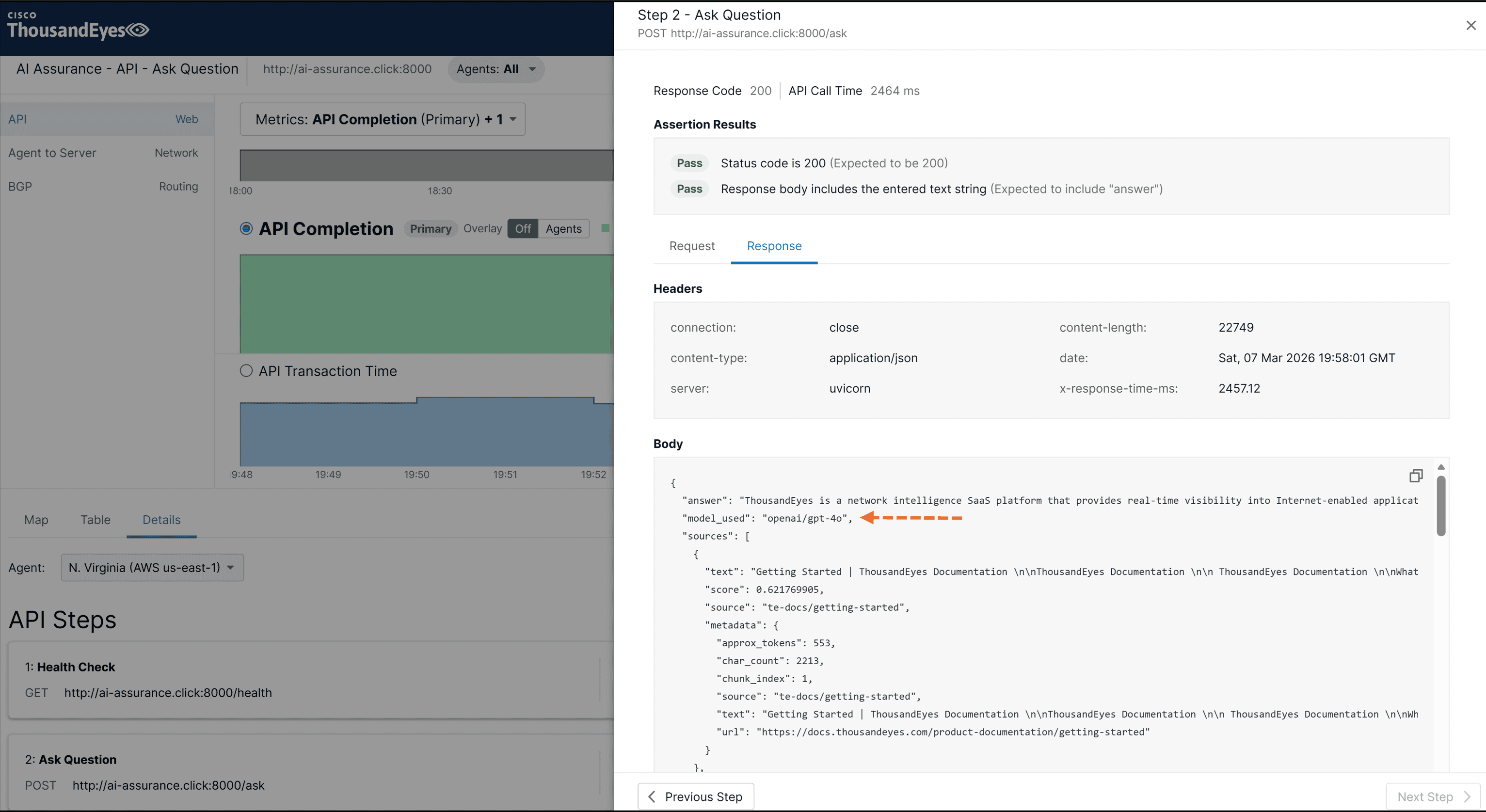Select the Agent to Server Network view

[x=107, y=152]
